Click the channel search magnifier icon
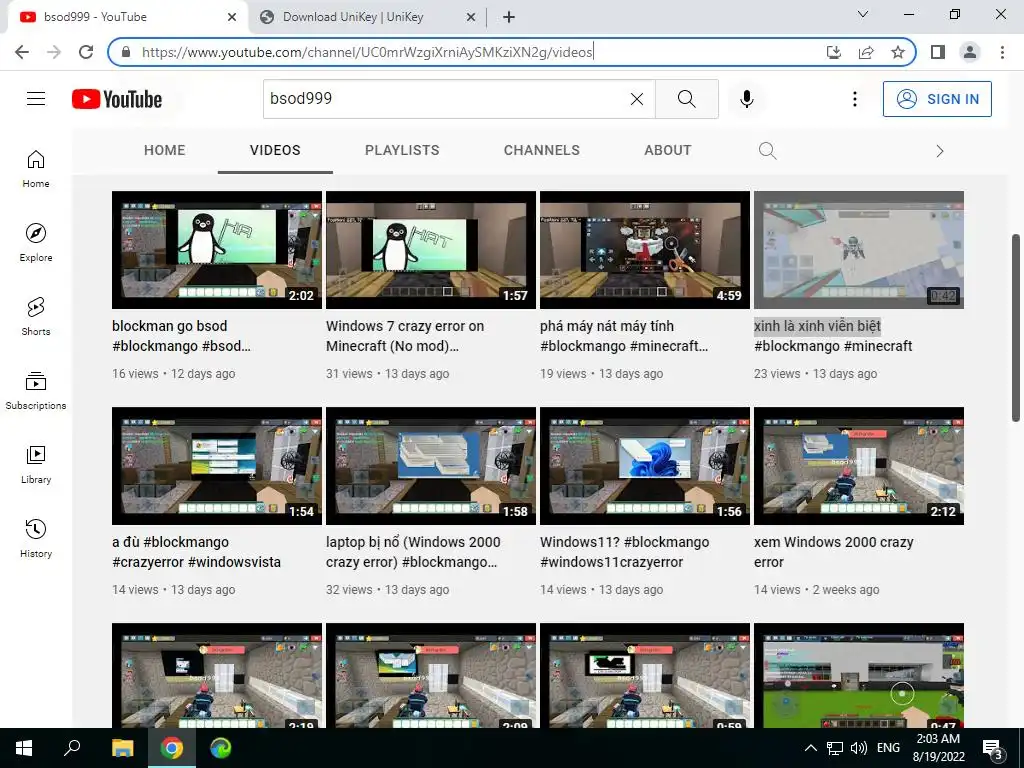This screenshot has width=1024, height=768. [767, 151]
